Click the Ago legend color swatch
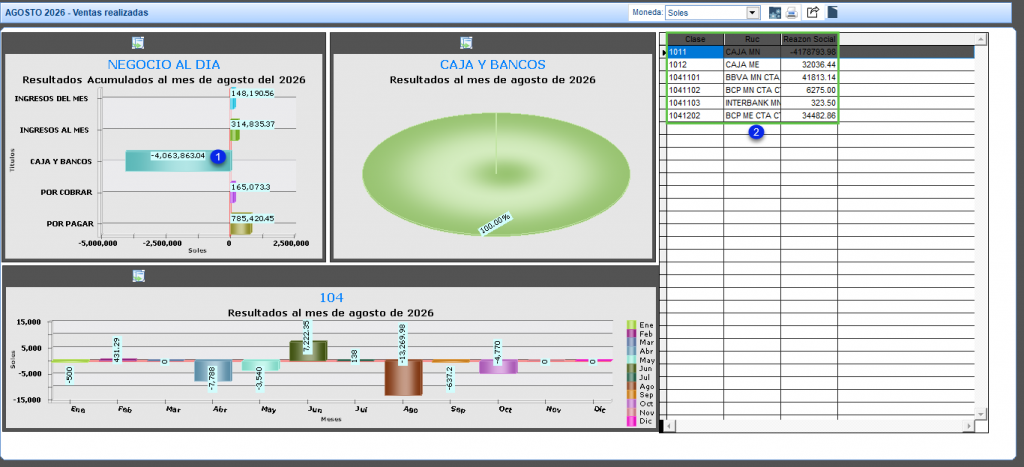This screenshot has width=1024, height=467. point(632,386)
